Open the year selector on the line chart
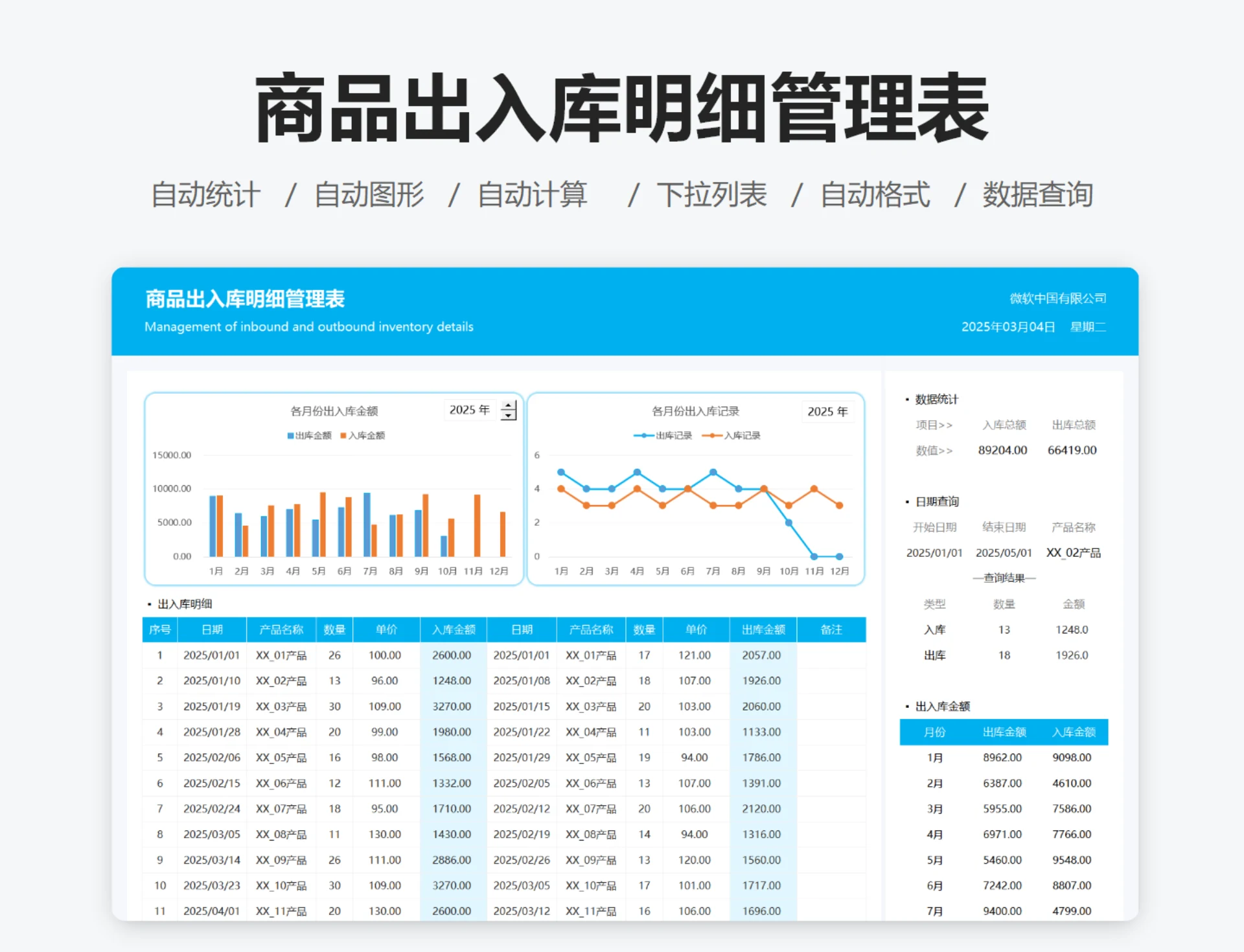 tap(828, 411)
